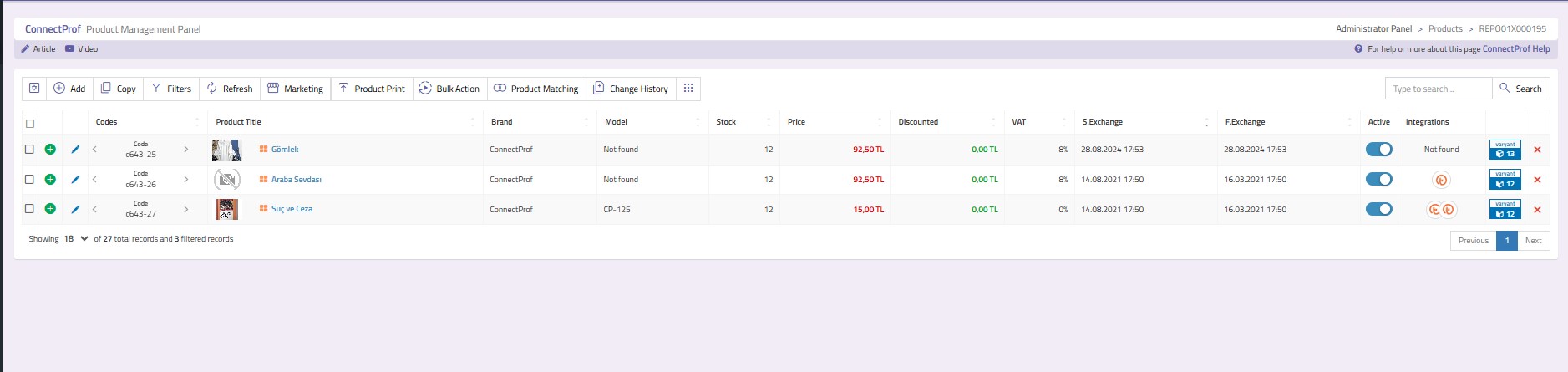Check the select-all header checkbox

click(30, 124)
